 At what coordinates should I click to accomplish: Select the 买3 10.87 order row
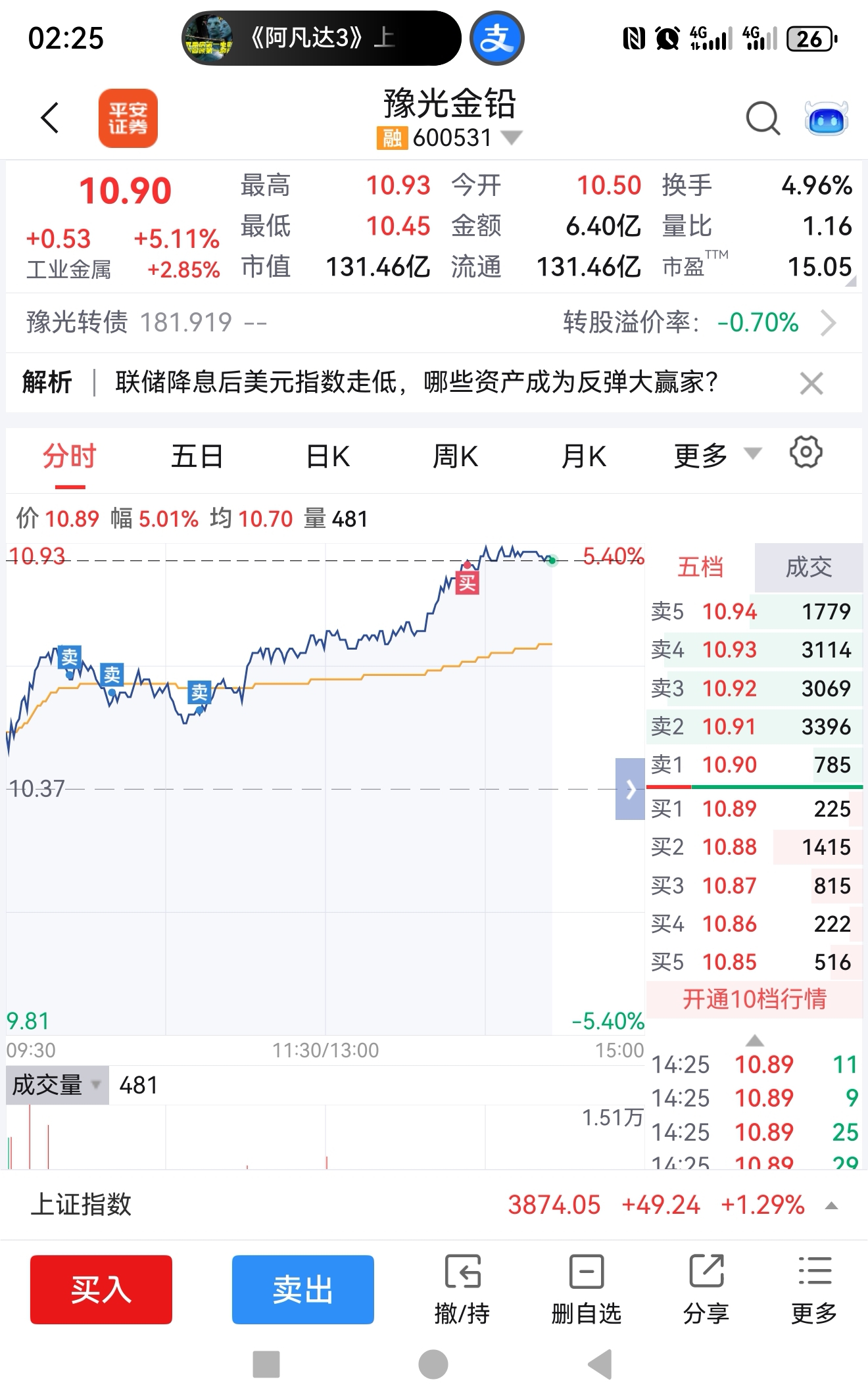tap(755, 886)
